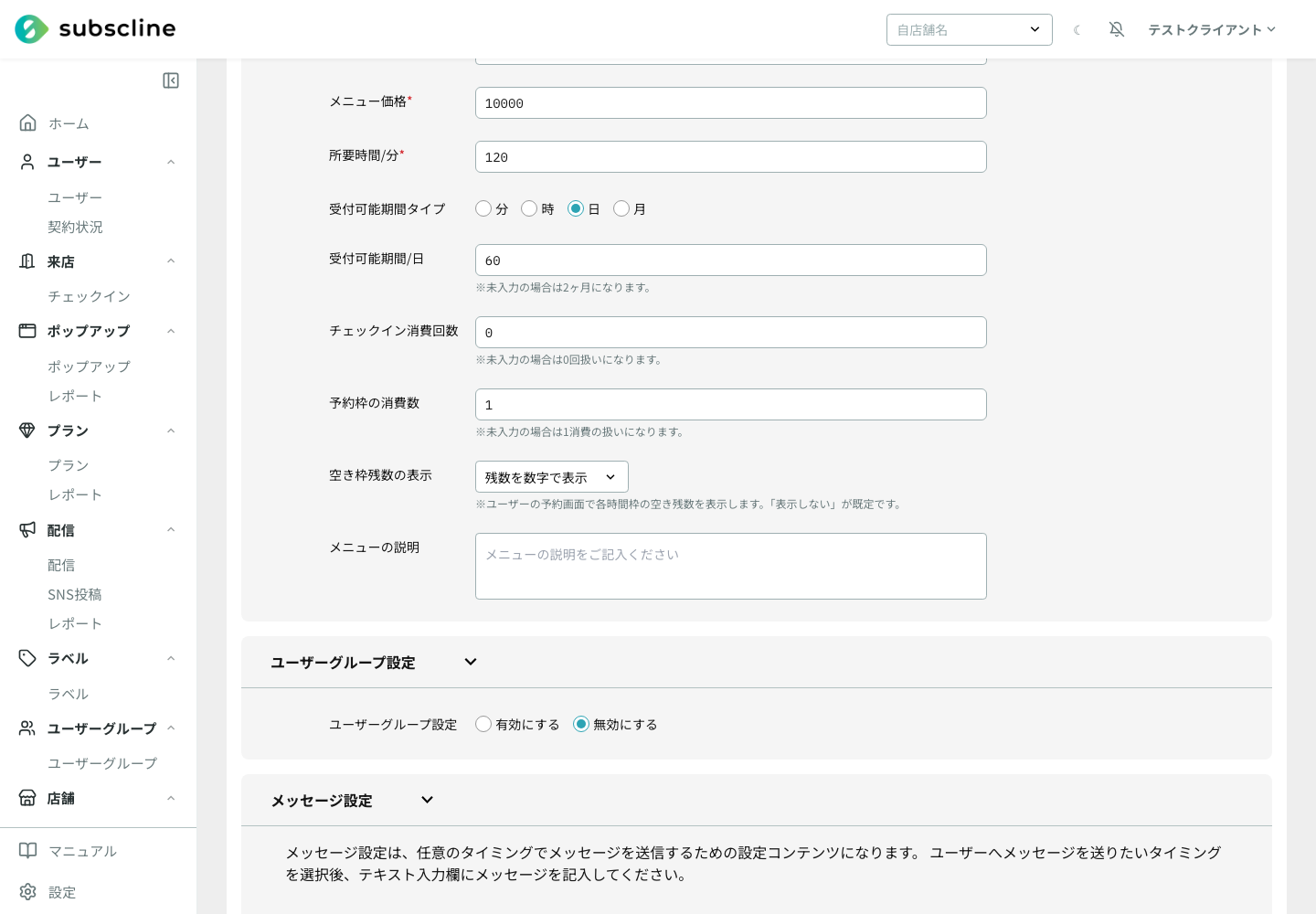Click the 来店 building icon

[x=27, y=261]
